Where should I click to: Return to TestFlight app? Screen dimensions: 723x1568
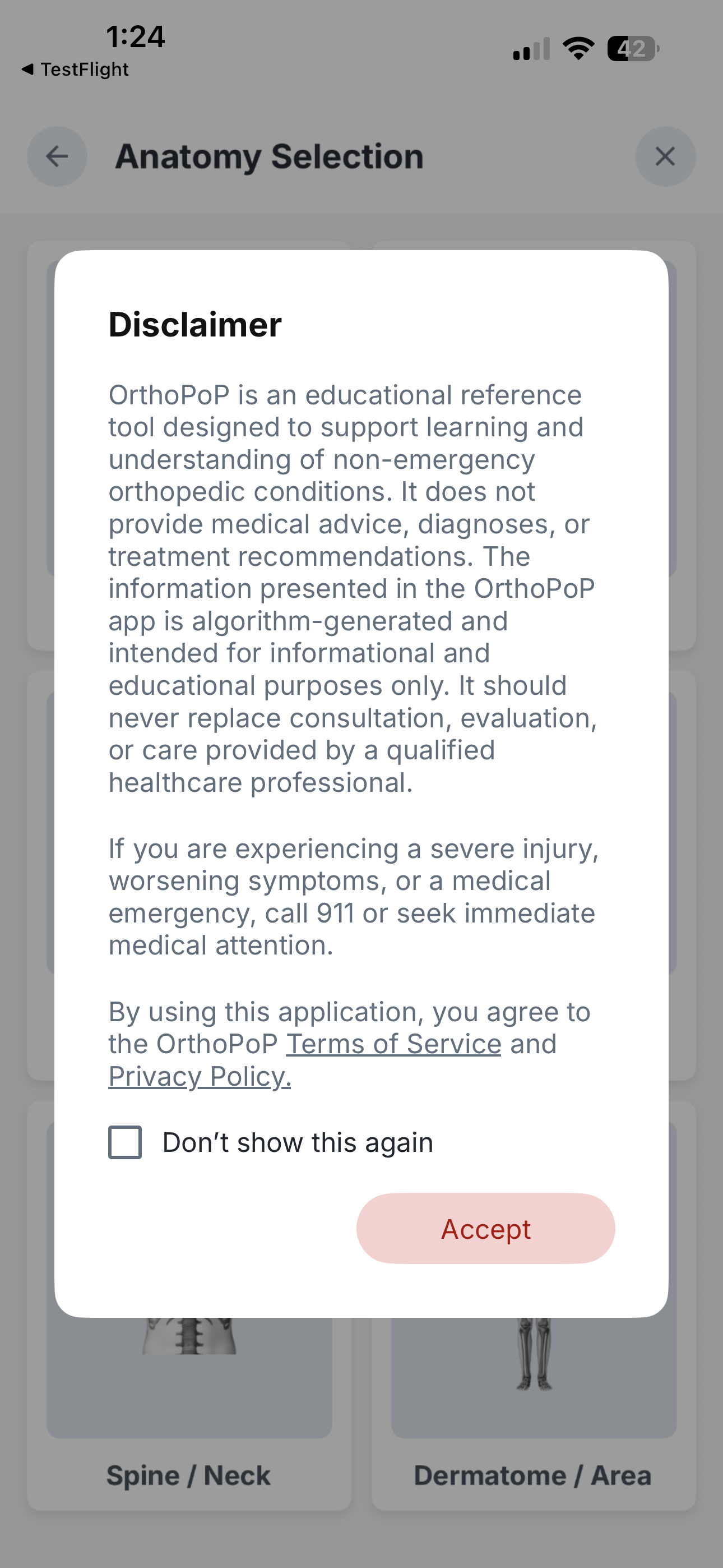tap(76, 70)
